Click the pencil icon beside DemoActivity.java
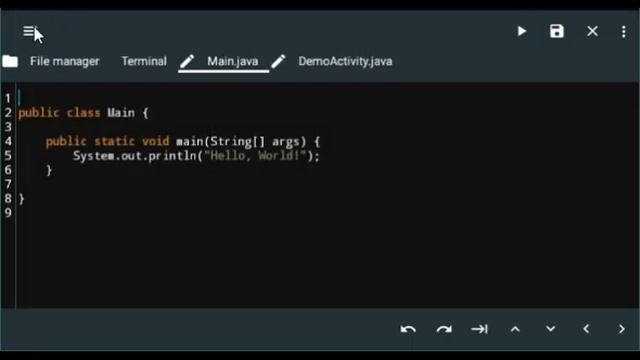The image size is (640, 360). [278, 61]
